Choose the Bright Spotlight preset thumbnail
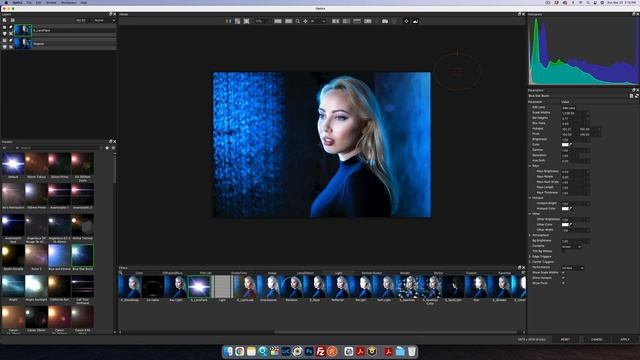This screenshot has width=640, height=360. [x=36, y=286]
